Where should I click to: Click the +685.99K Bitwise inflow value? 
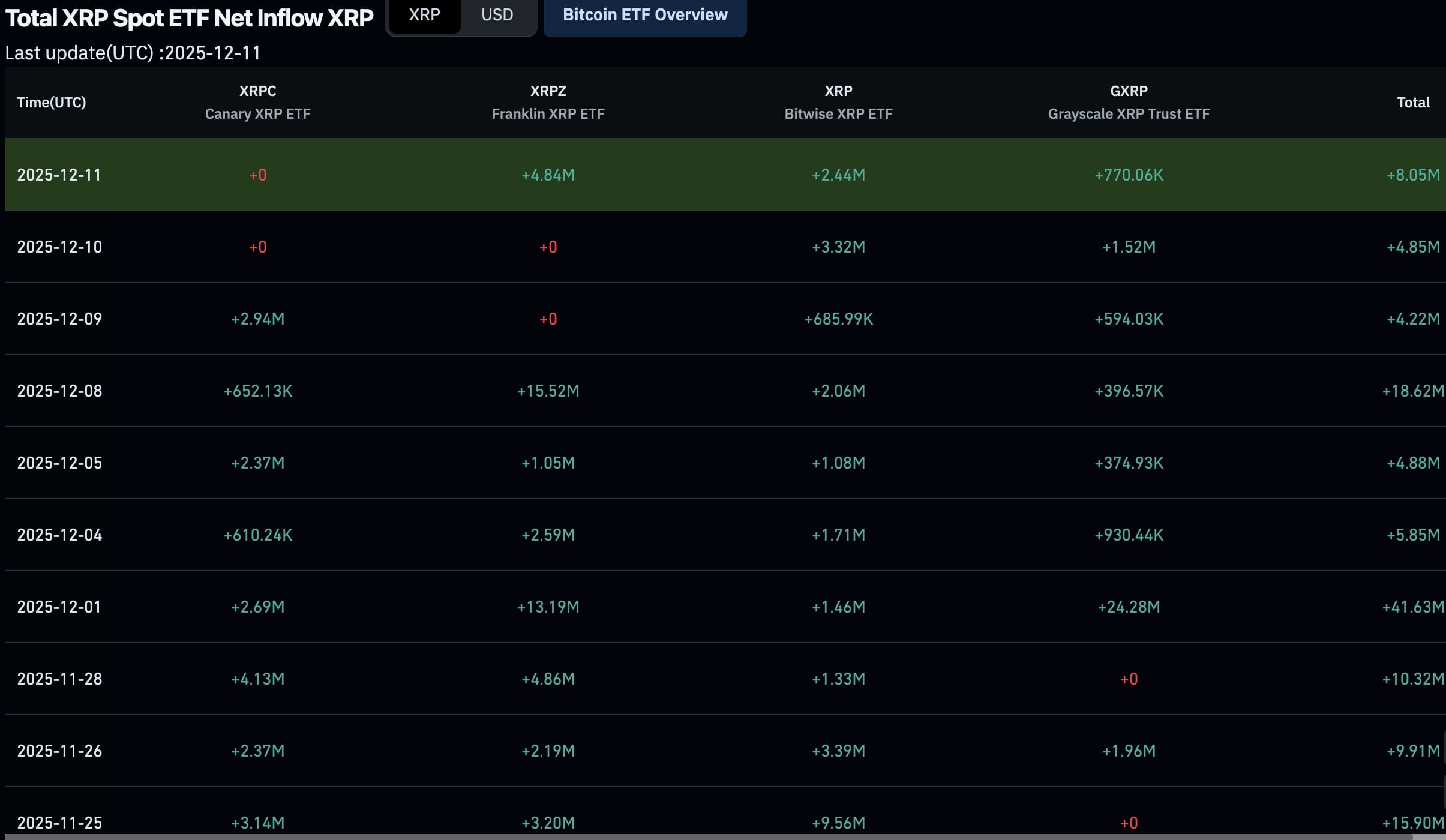838,319
